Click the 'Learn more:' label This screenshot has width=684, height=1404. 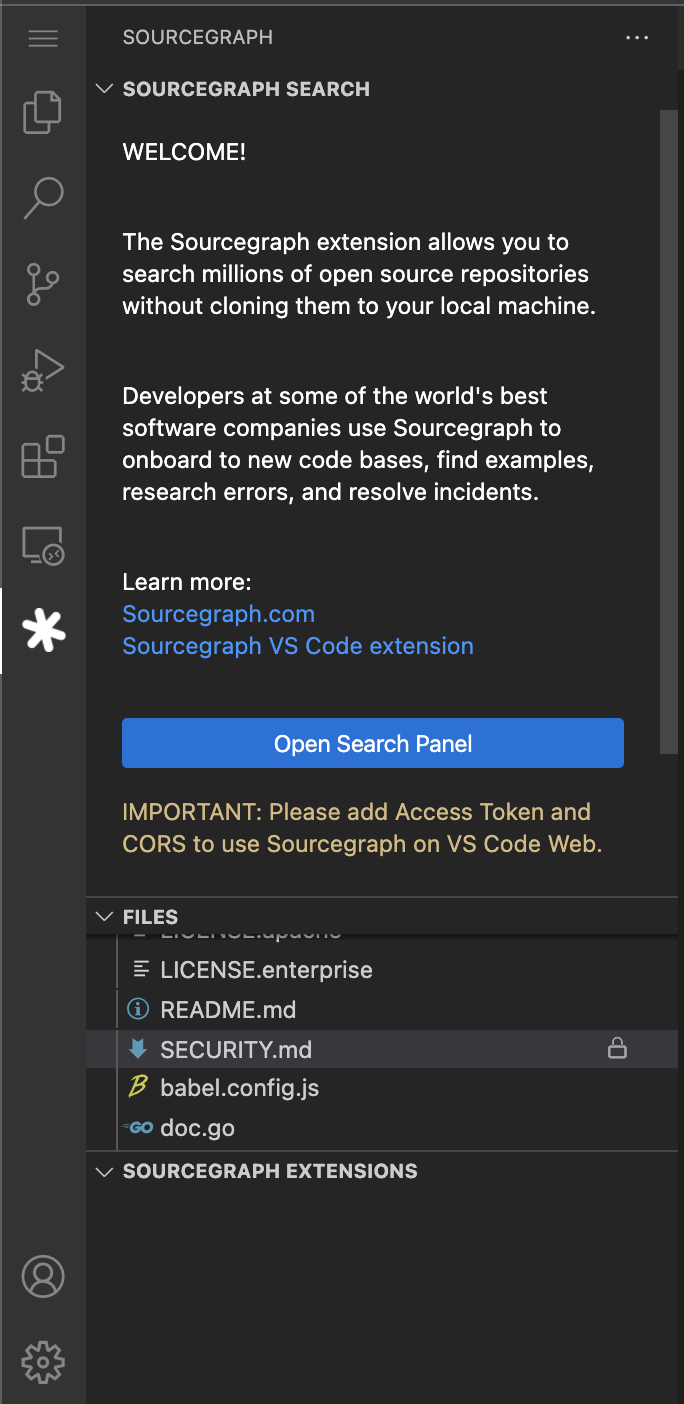[x=187, y=582]
